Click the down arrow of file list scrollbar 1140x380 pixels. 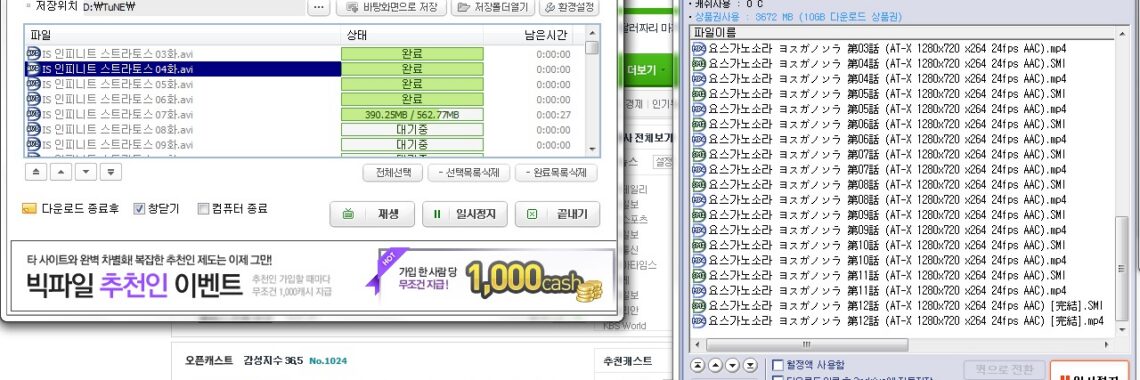593,149
